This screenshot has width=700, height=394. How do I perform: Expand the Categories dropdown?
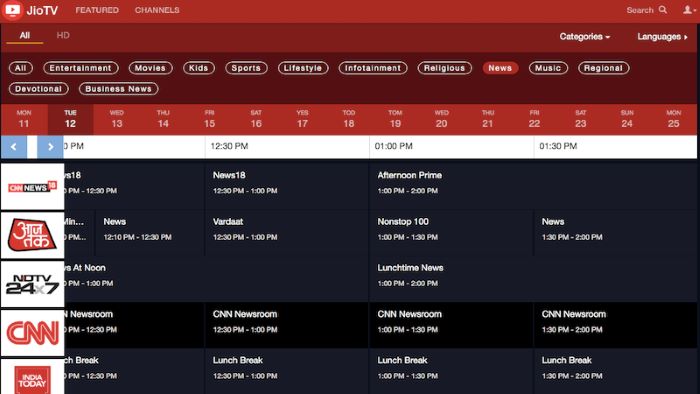[584, 37]
